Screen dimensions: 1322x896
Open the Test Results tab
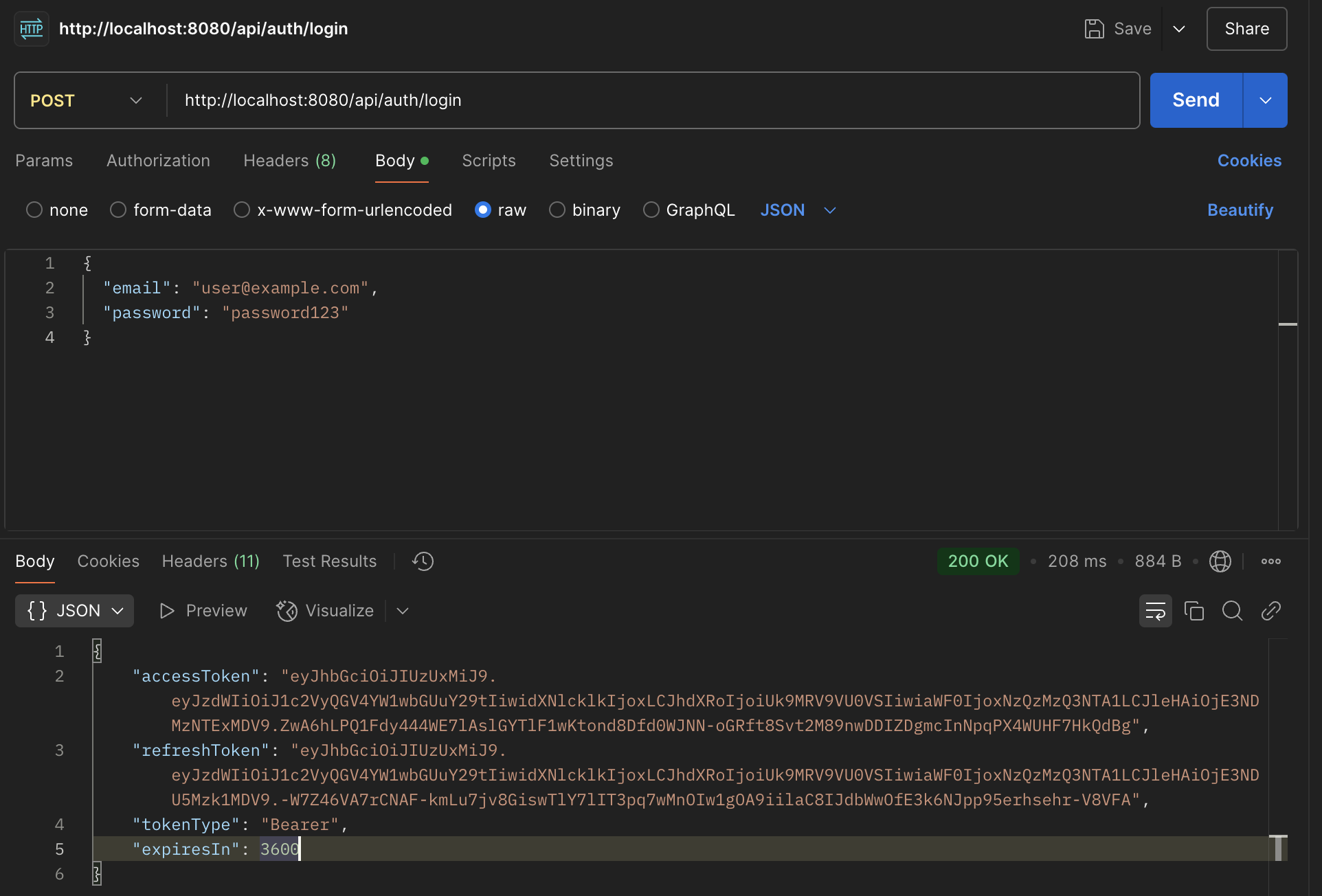[x=329, y=561]
